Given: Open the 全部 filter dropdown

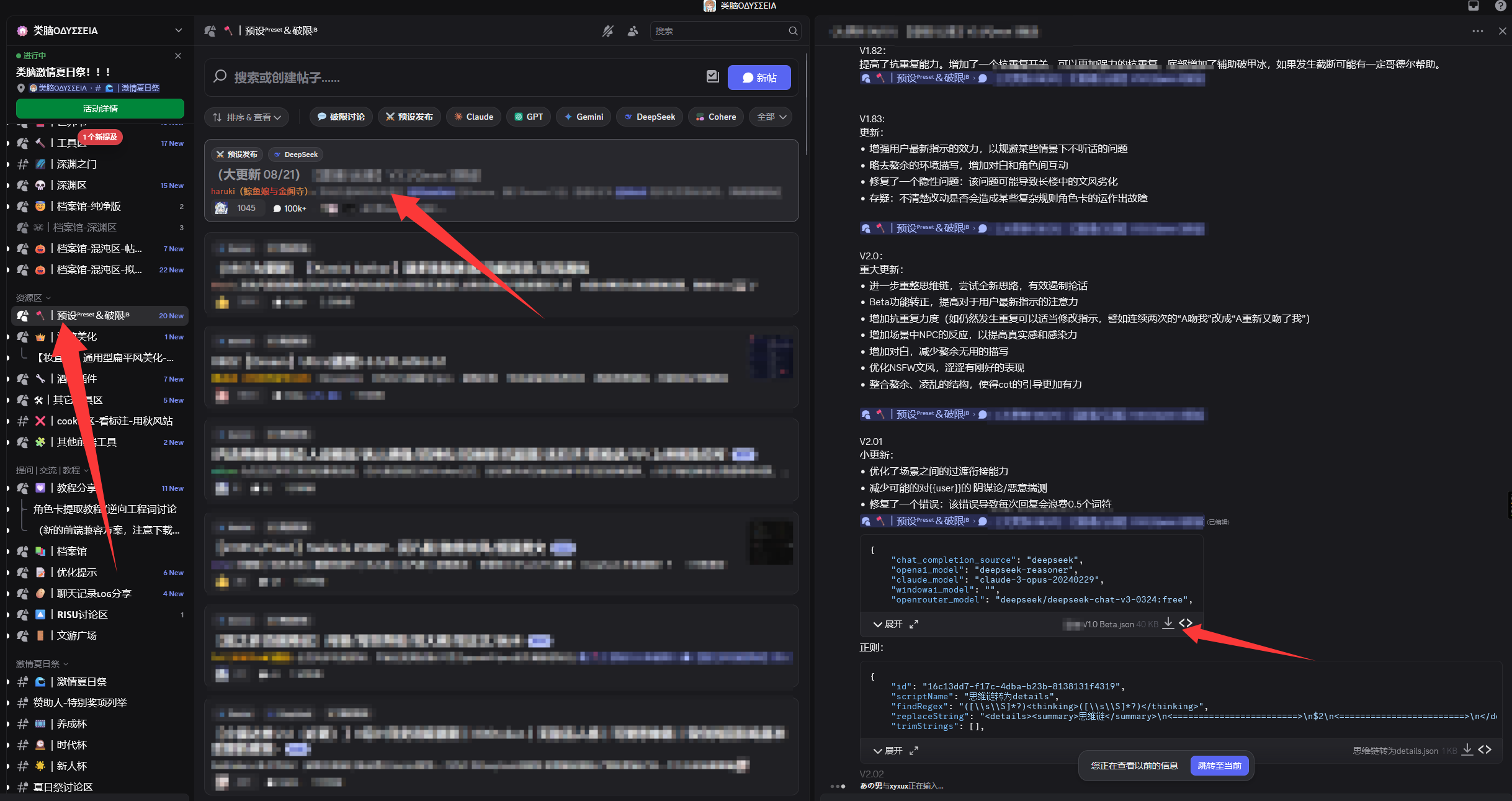Looking at the screenshot, I should point(769,117).
